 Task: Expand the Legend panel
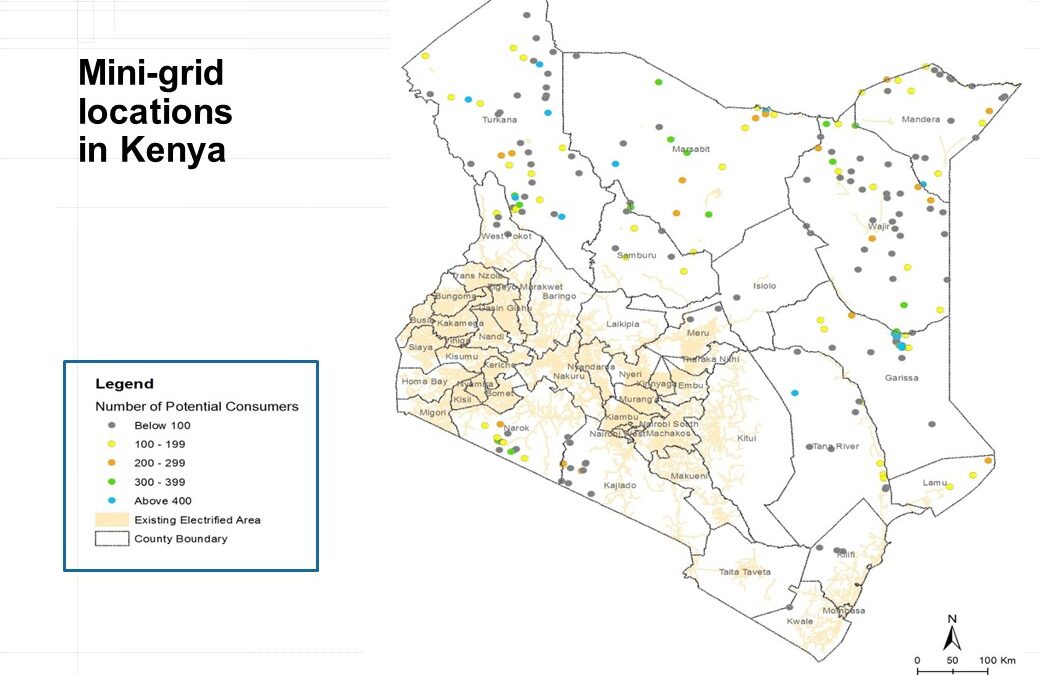(x=123, y=383)
